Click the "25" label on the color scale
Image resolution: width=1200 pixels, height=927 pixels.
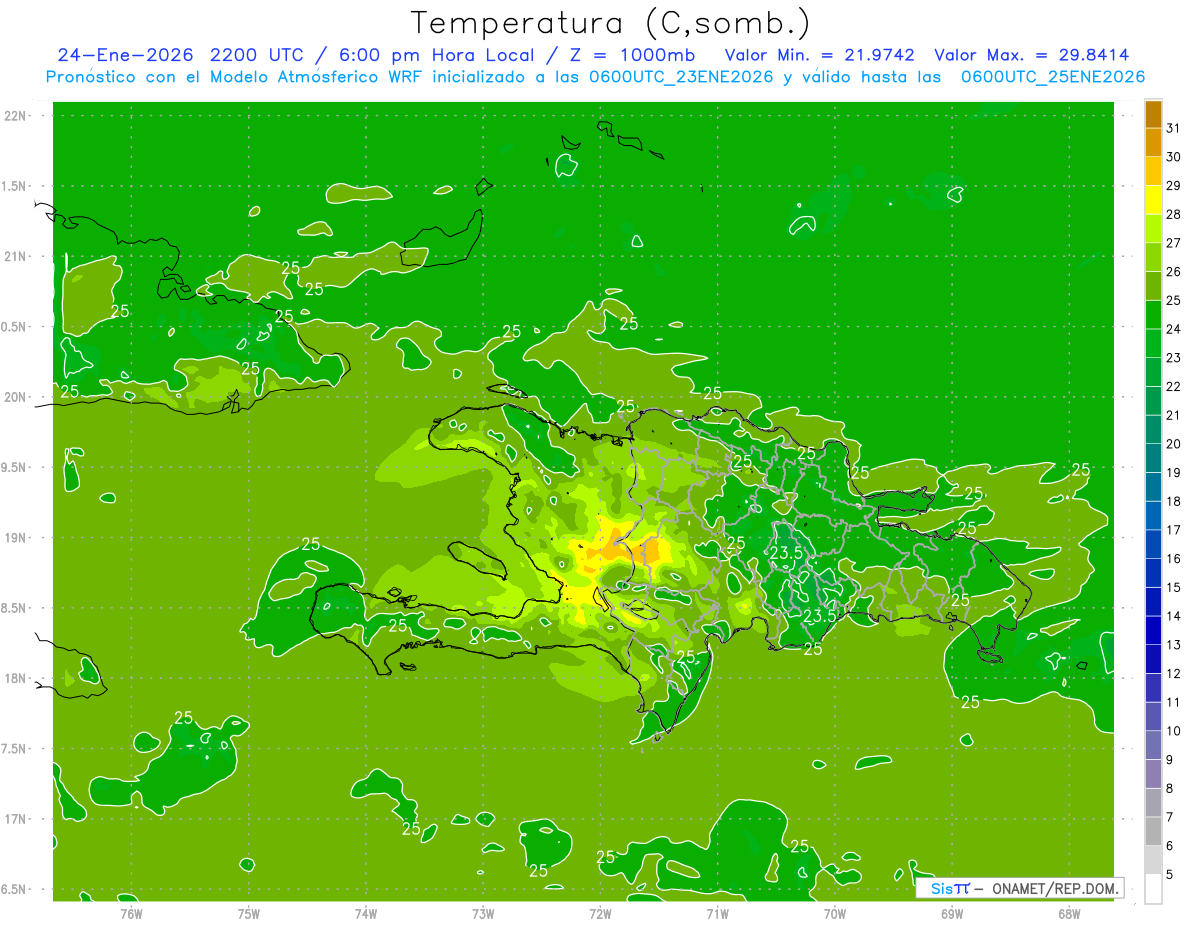1173,300
